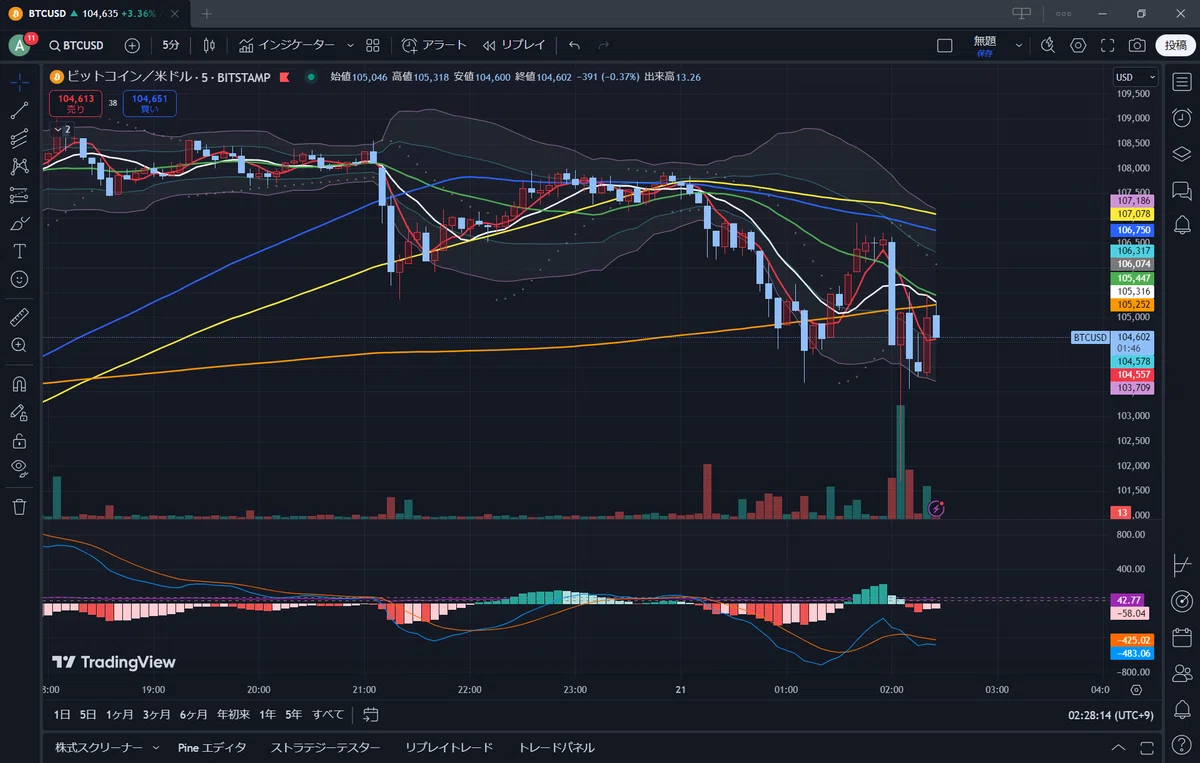Click the compare symbol plus icon
The height and width of the screenshot is (763, 1200).
[x=132, y=45]
